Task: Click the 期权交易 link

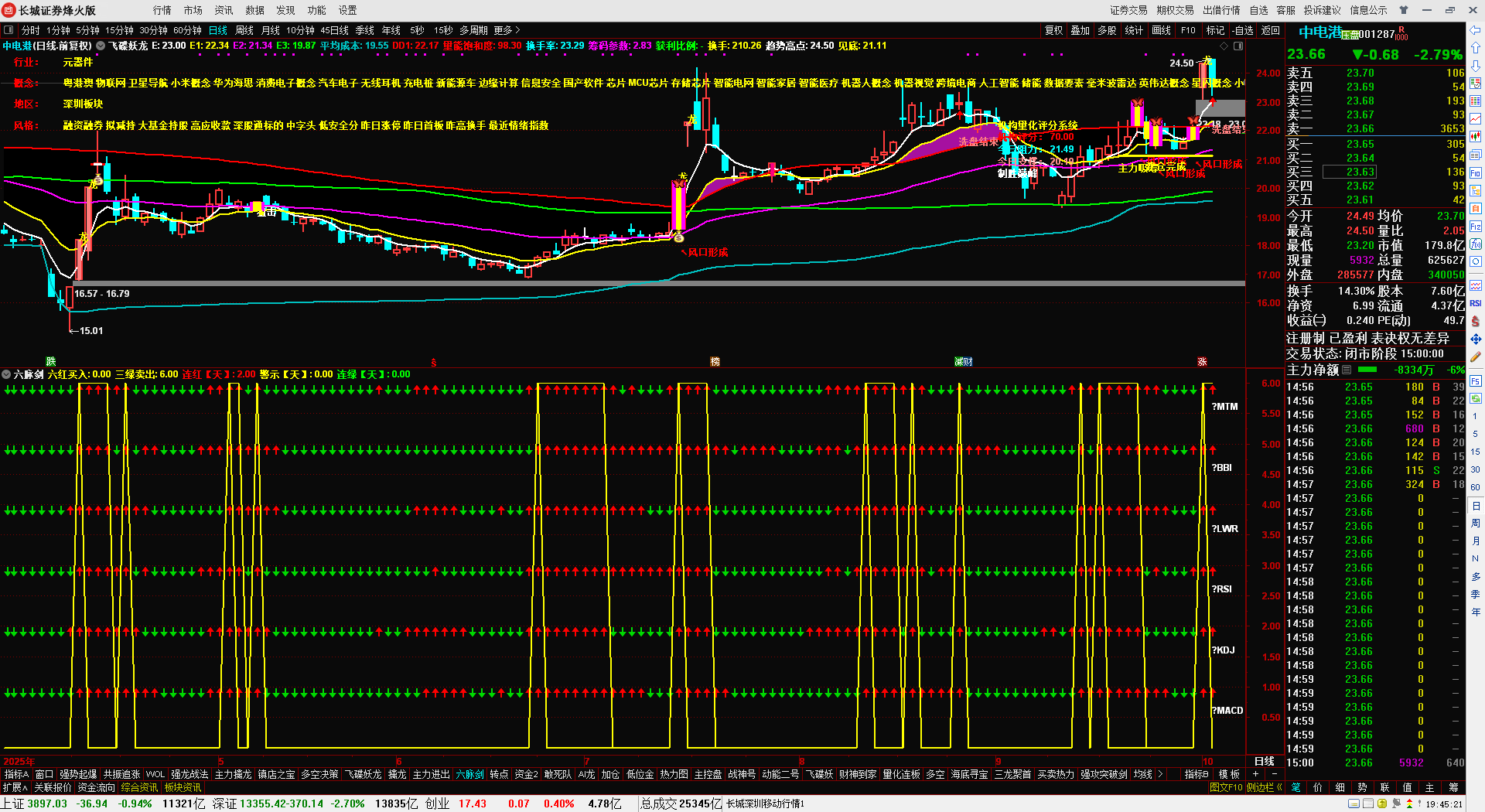Action: click(1175, 10)
